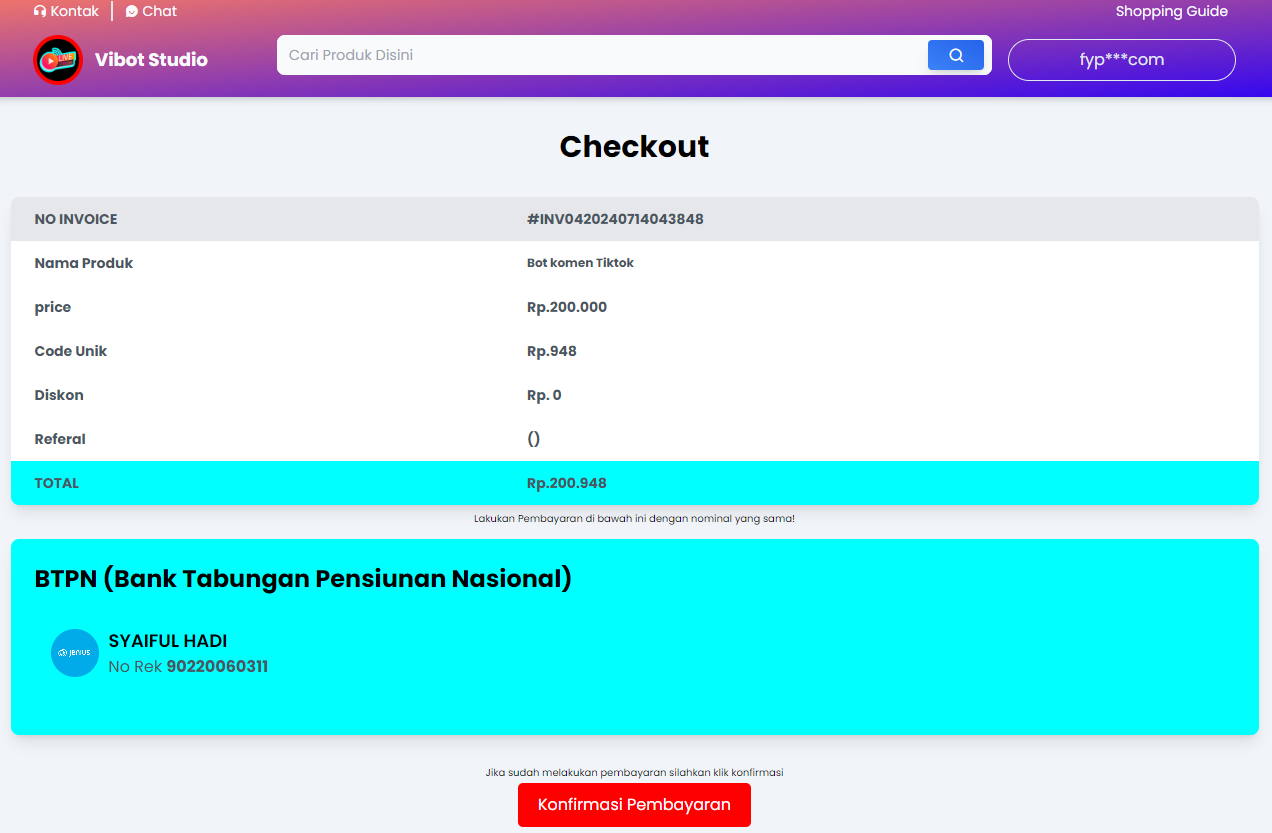The height and width of the screenshot is (833, 1272).
Task: Open the fyp***com account button
Action: point(1122,60)
